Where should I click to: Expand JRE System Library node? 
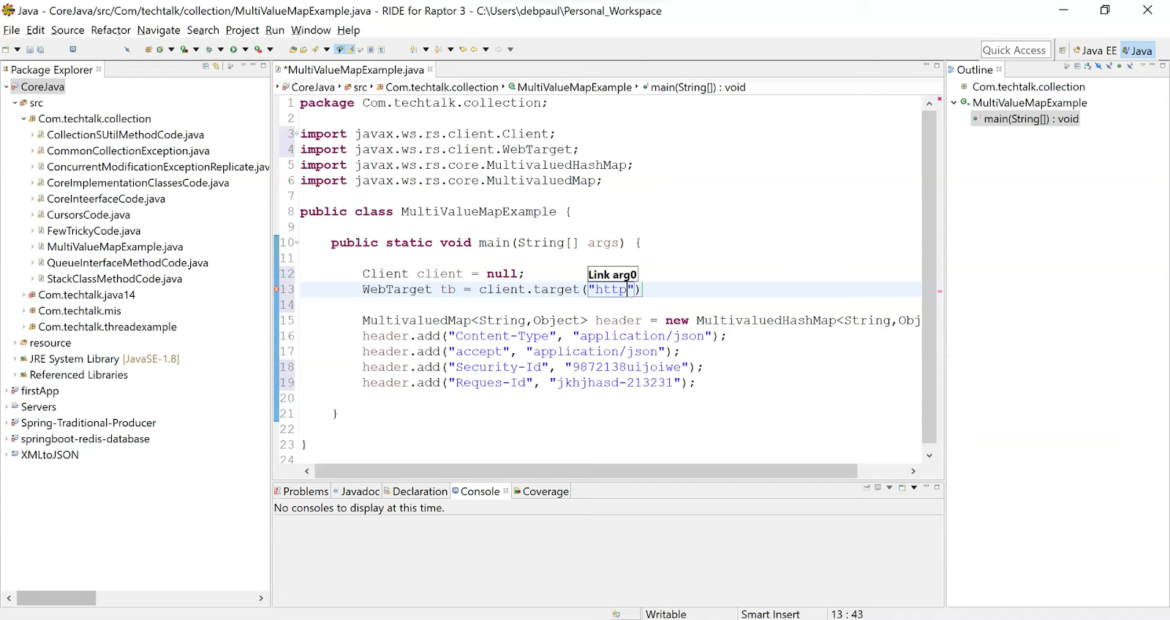coord(15,359)
